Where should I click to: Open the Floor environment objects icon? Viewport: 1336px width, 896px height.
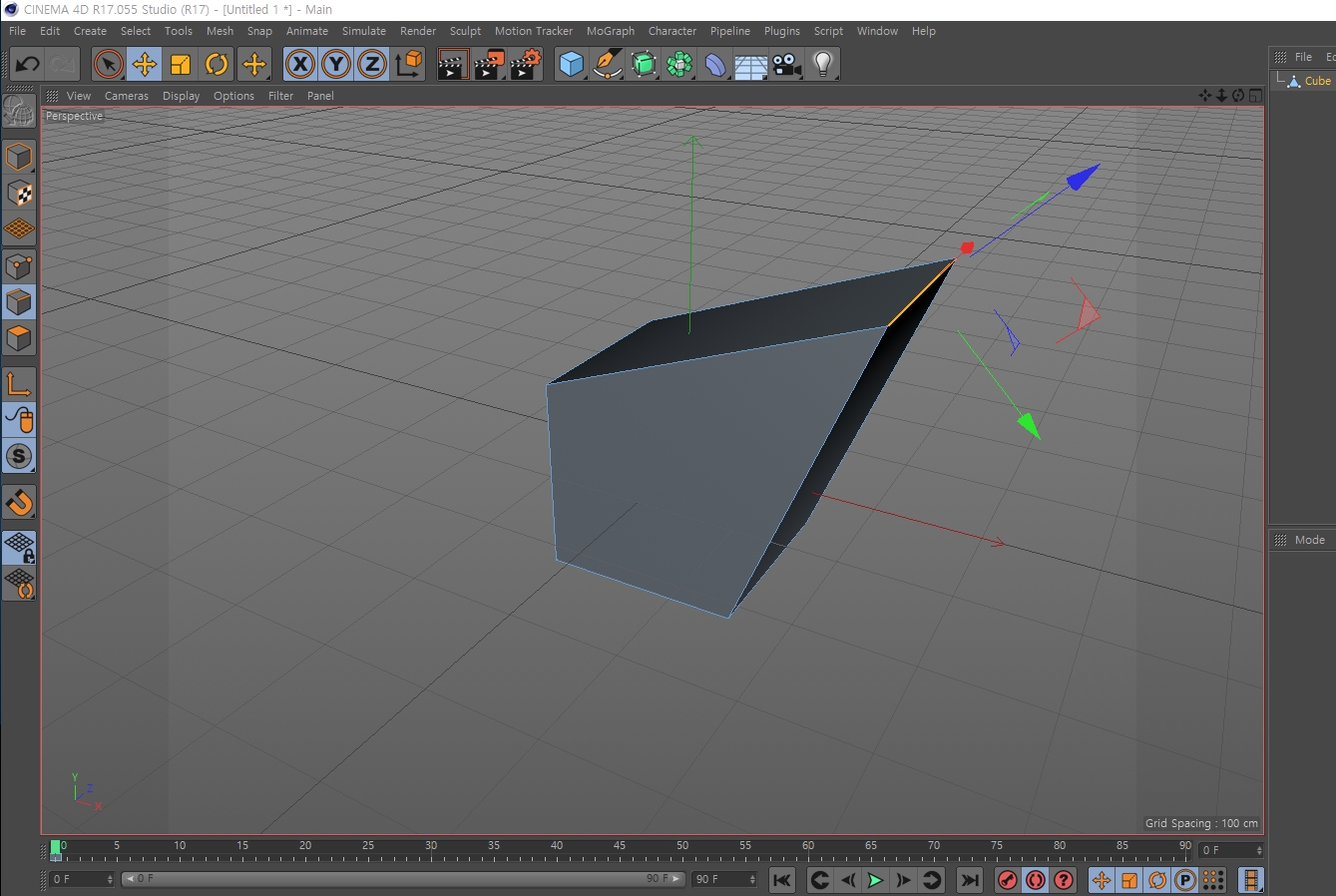750,65
